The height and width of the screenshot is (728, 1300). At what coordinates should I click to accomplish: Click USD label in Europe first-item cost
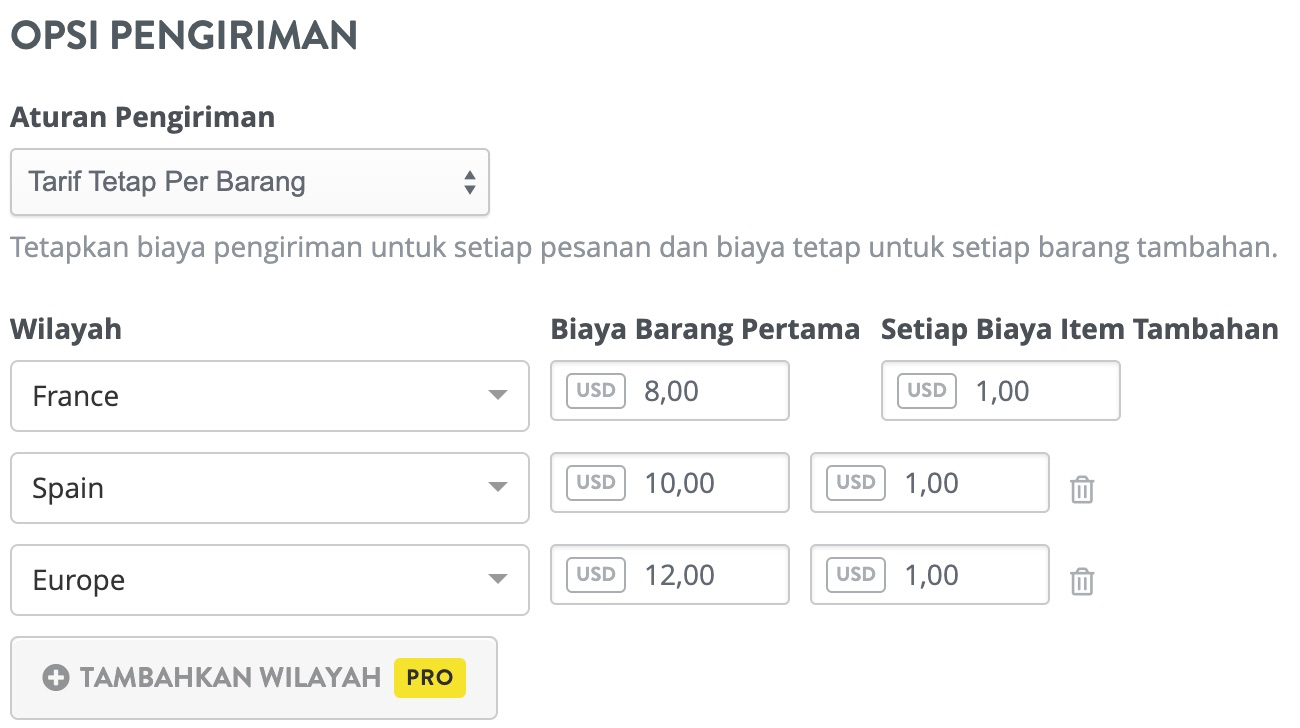(596, 574)
